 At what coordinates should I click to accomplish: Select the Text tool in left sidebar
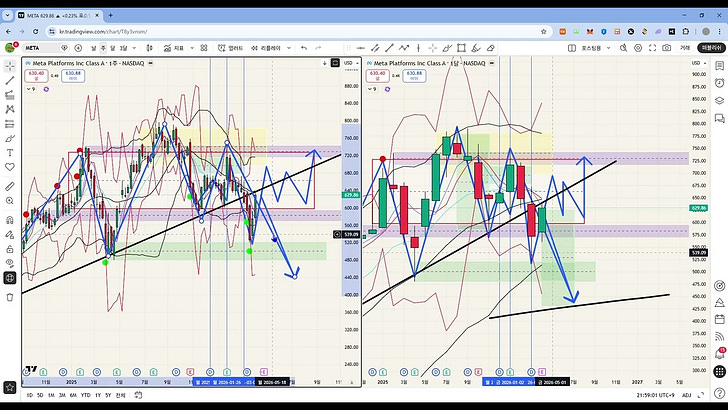10,153
